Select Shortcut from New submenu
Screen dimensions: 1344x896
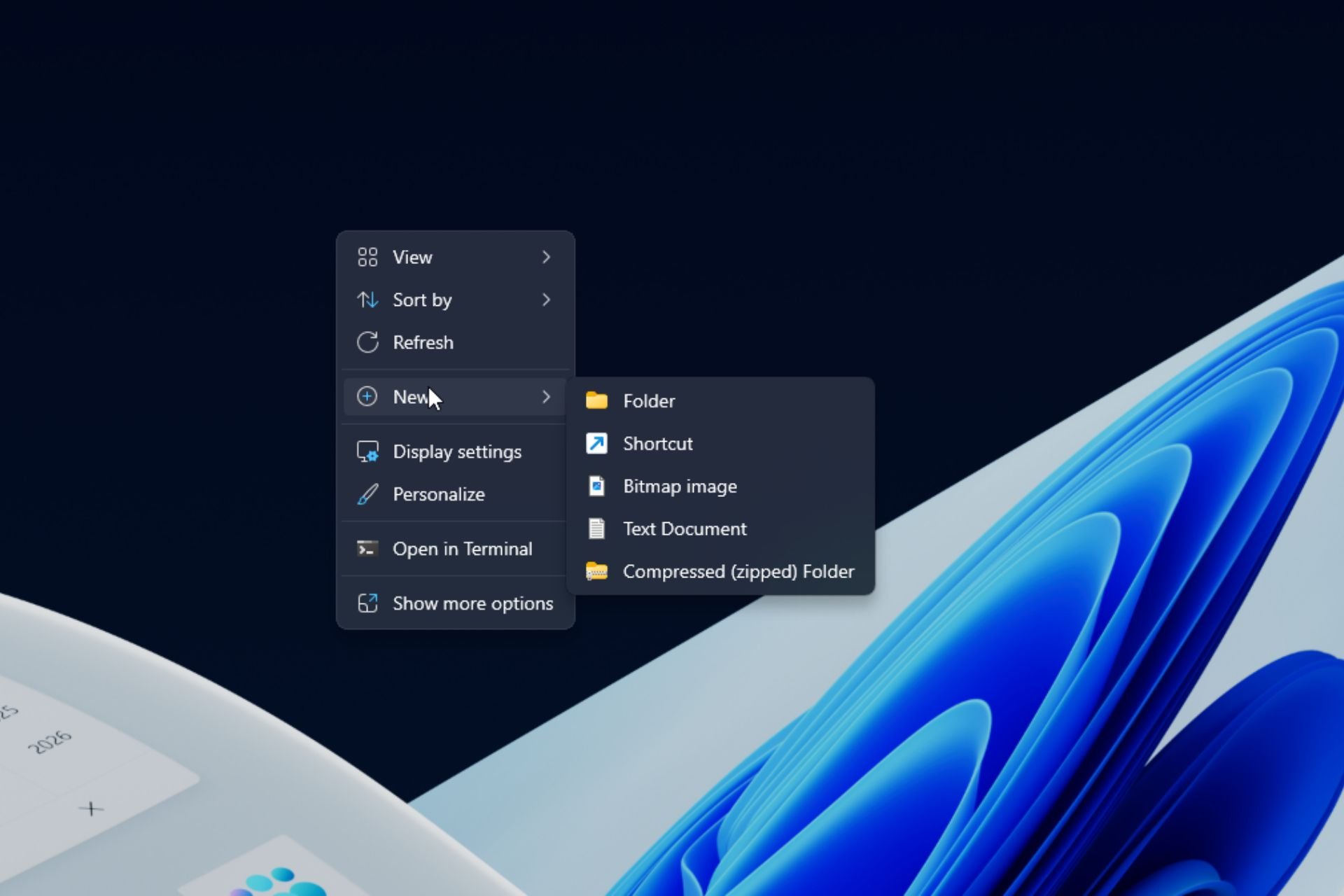click(x=658, y=443)
